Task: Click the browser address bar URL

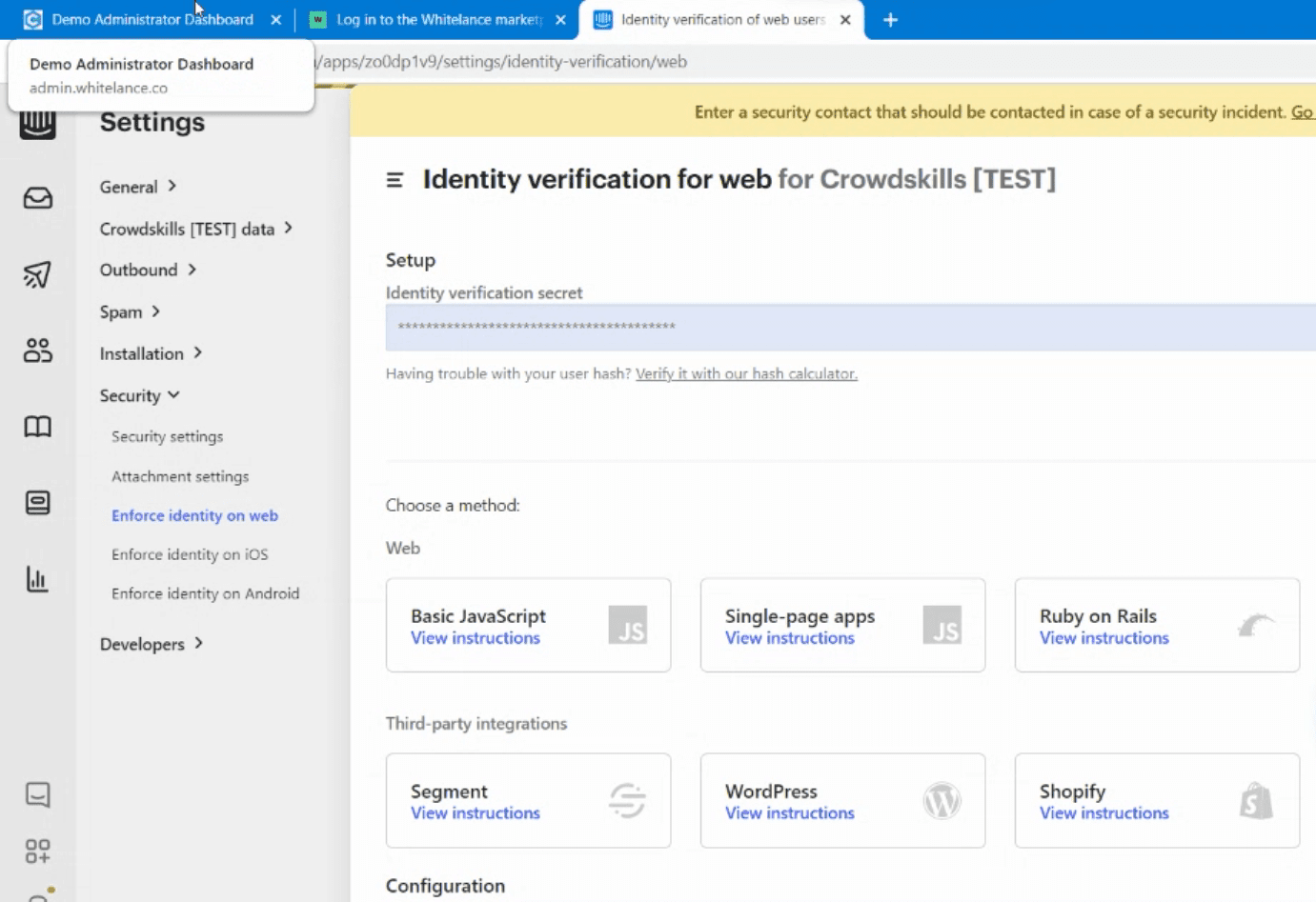Action: [x=502, y=62]
